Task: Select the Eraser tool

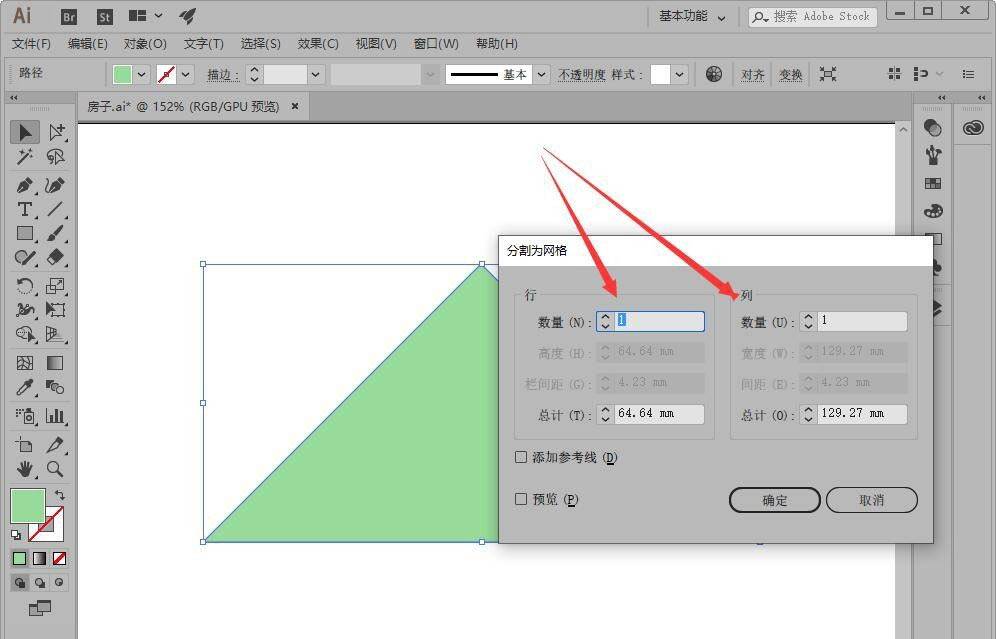Action: pyautogui.click(x=55, y=257)
